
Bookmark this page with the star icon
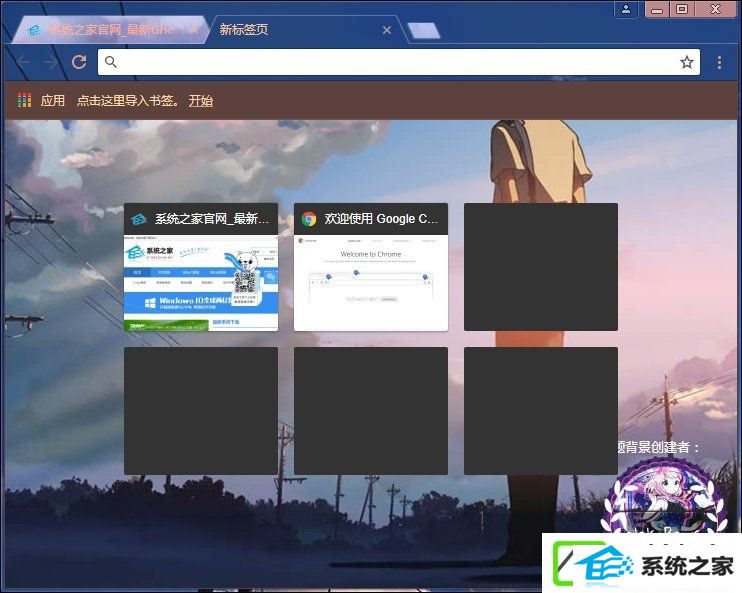pyautogui.click(x=687, y=62)
